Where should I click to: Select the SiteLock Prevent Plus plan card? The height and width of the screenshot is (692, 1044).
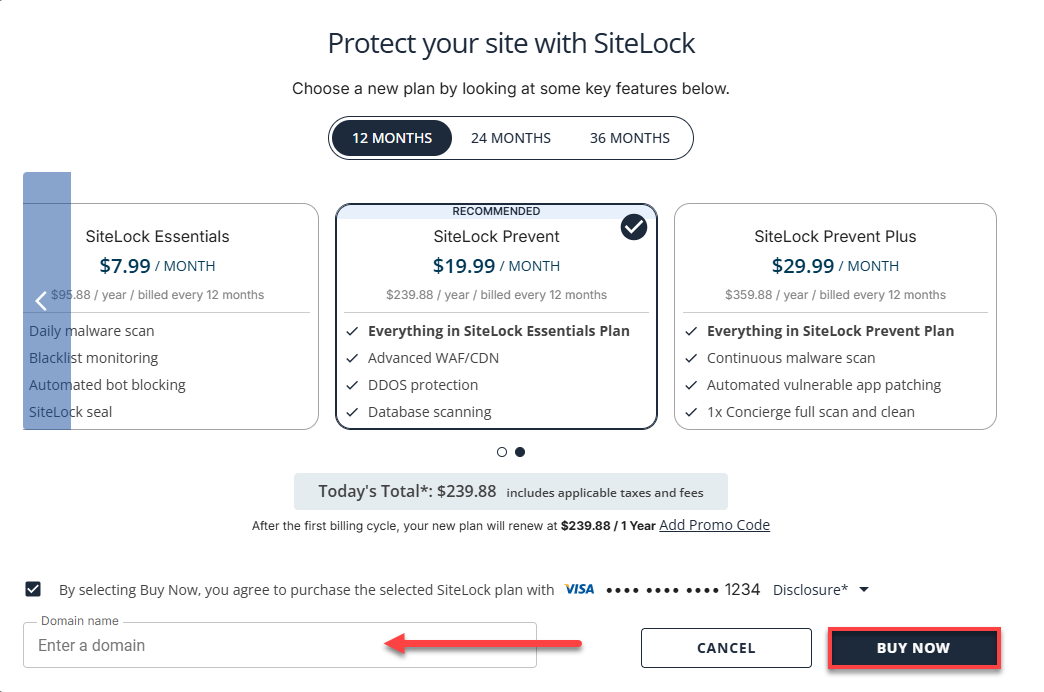pos(836,316)
